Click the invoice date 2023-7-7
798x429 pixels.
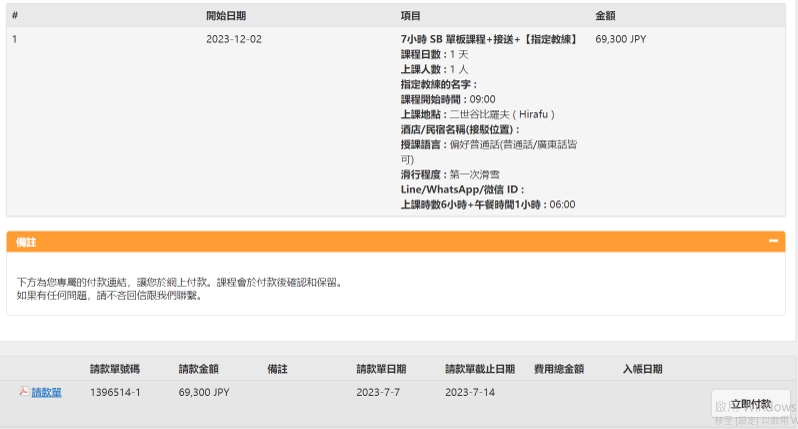coord(378,392)
